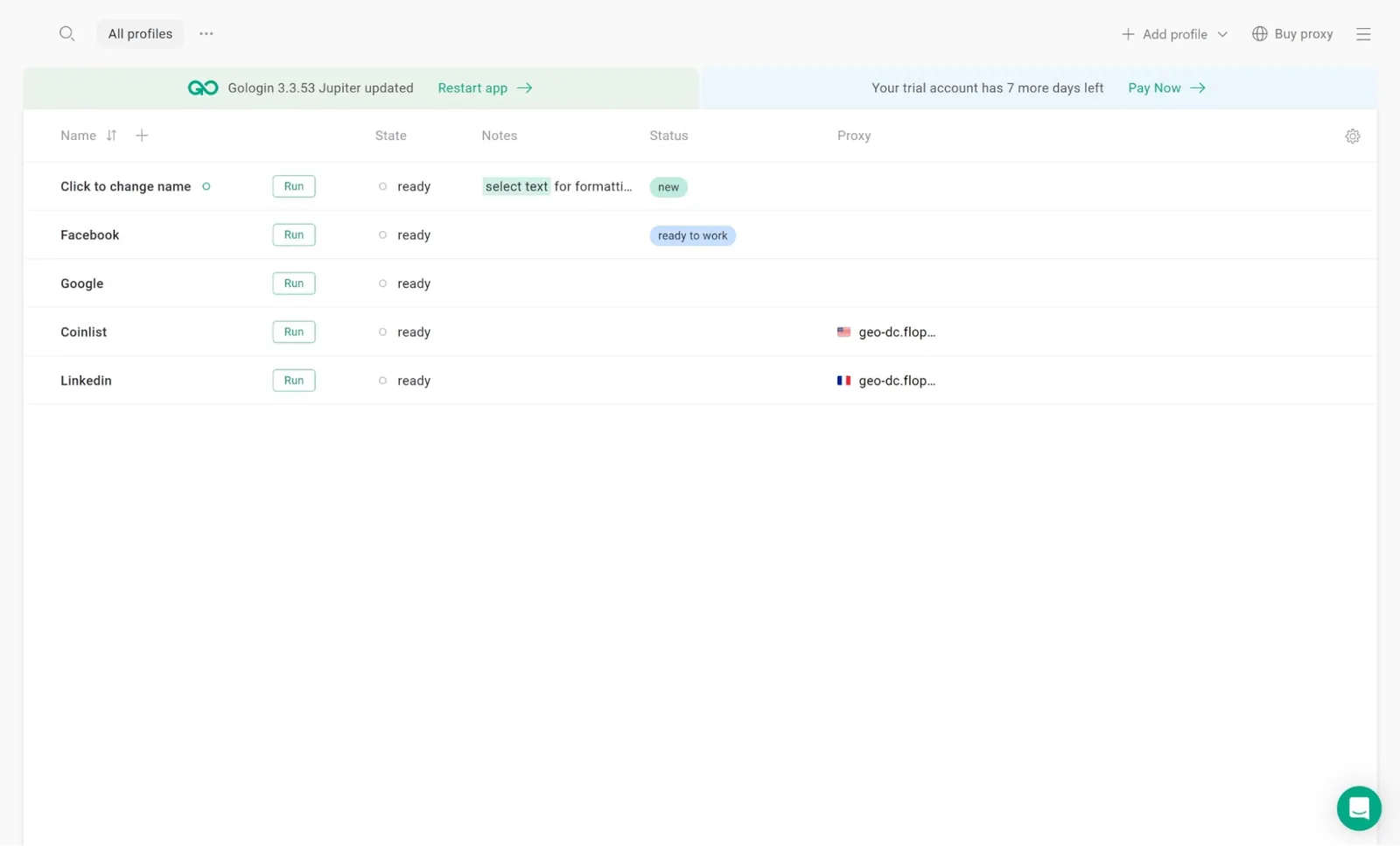Run the 'Click to change name' profile
1400x846 pixels.
tap(294, 186)
